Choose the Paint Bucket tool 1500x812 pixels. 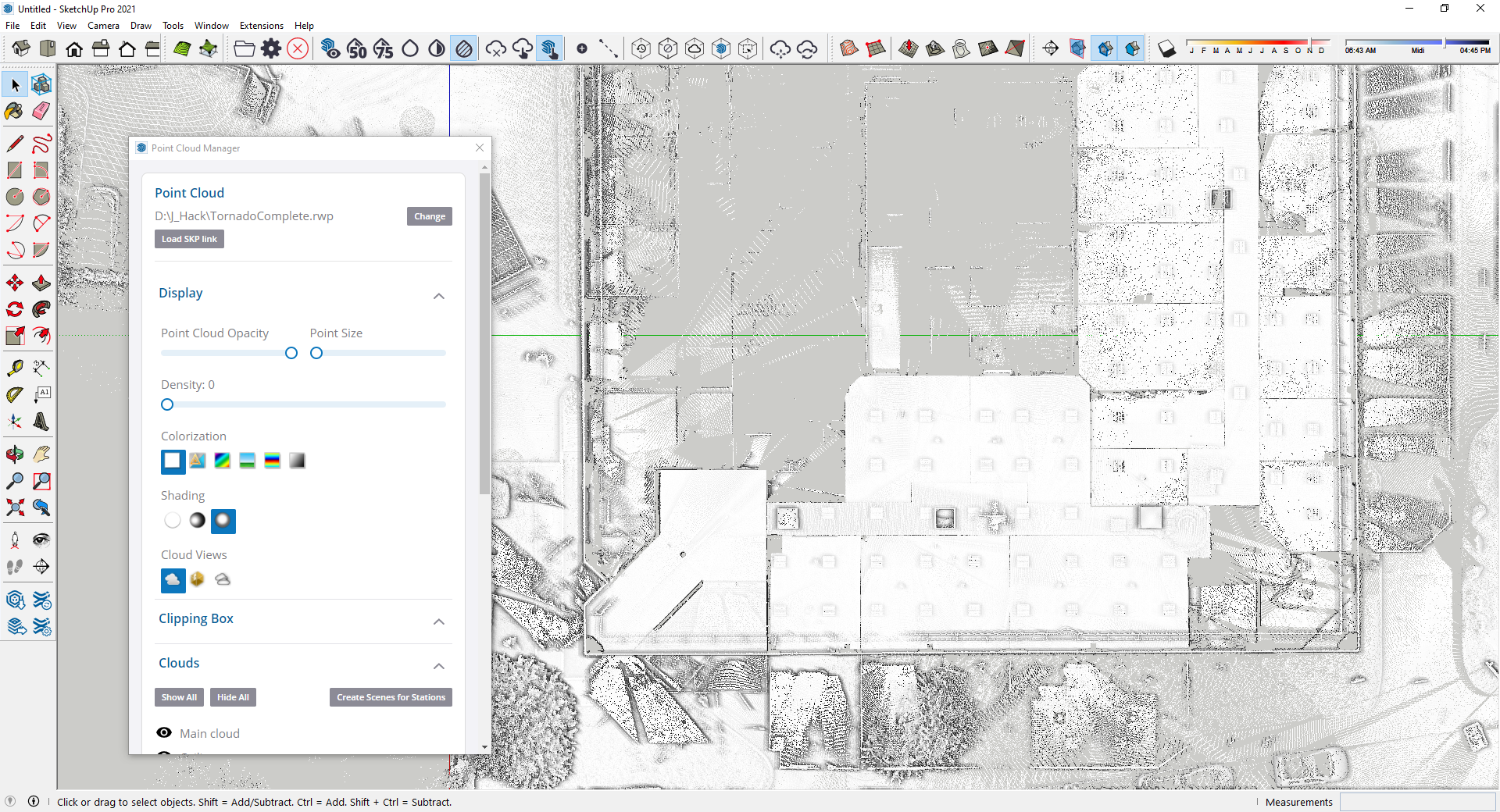pyautogui.click(x=15, y=111)
